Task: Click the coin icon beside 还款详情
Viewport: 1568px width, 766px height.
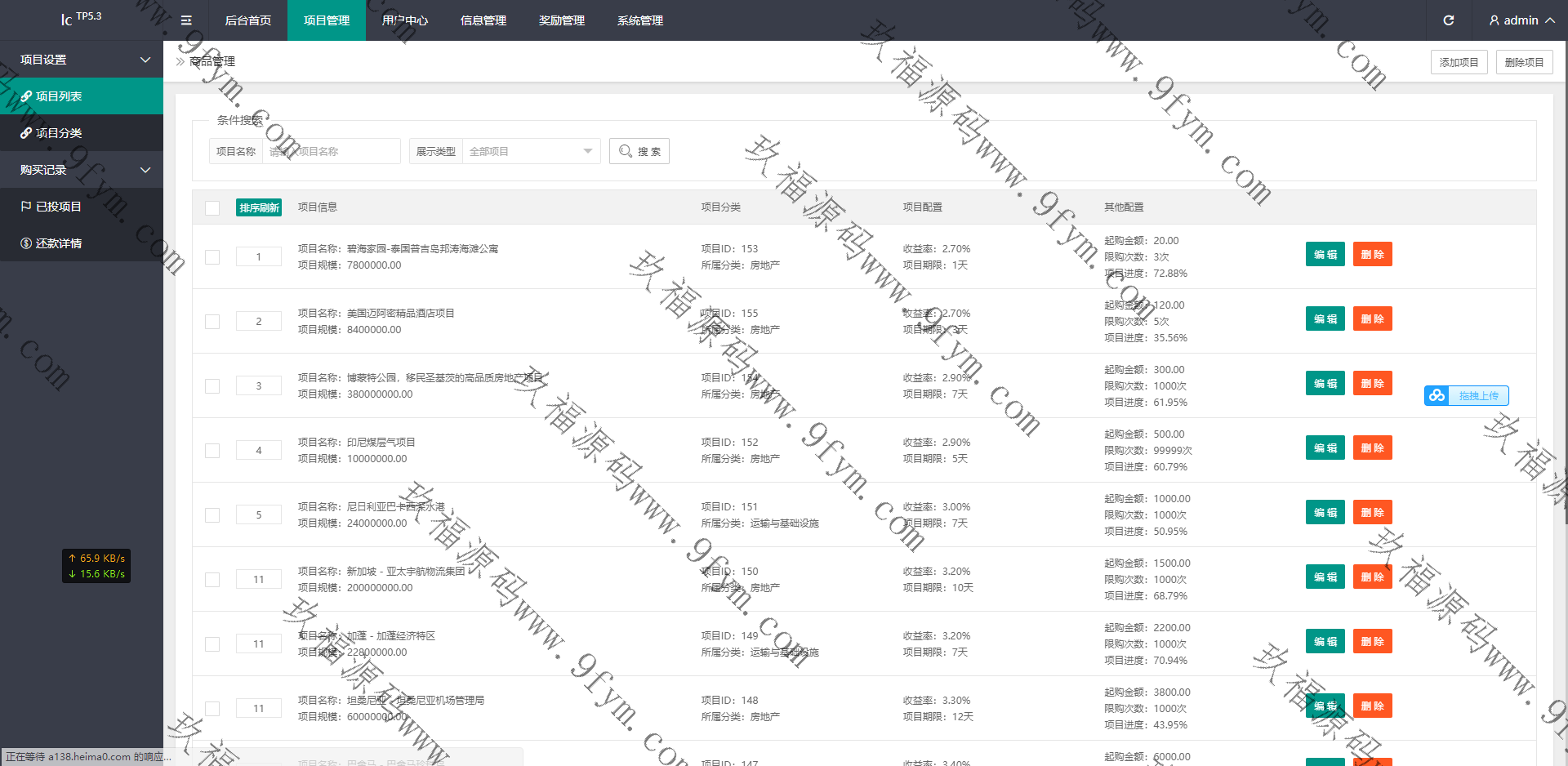Action: 26,243
